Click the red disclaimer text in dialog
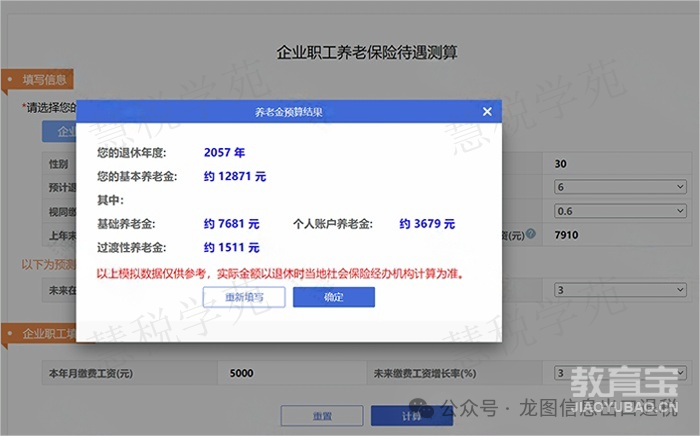The image size is (700, 436). point(280,274)
